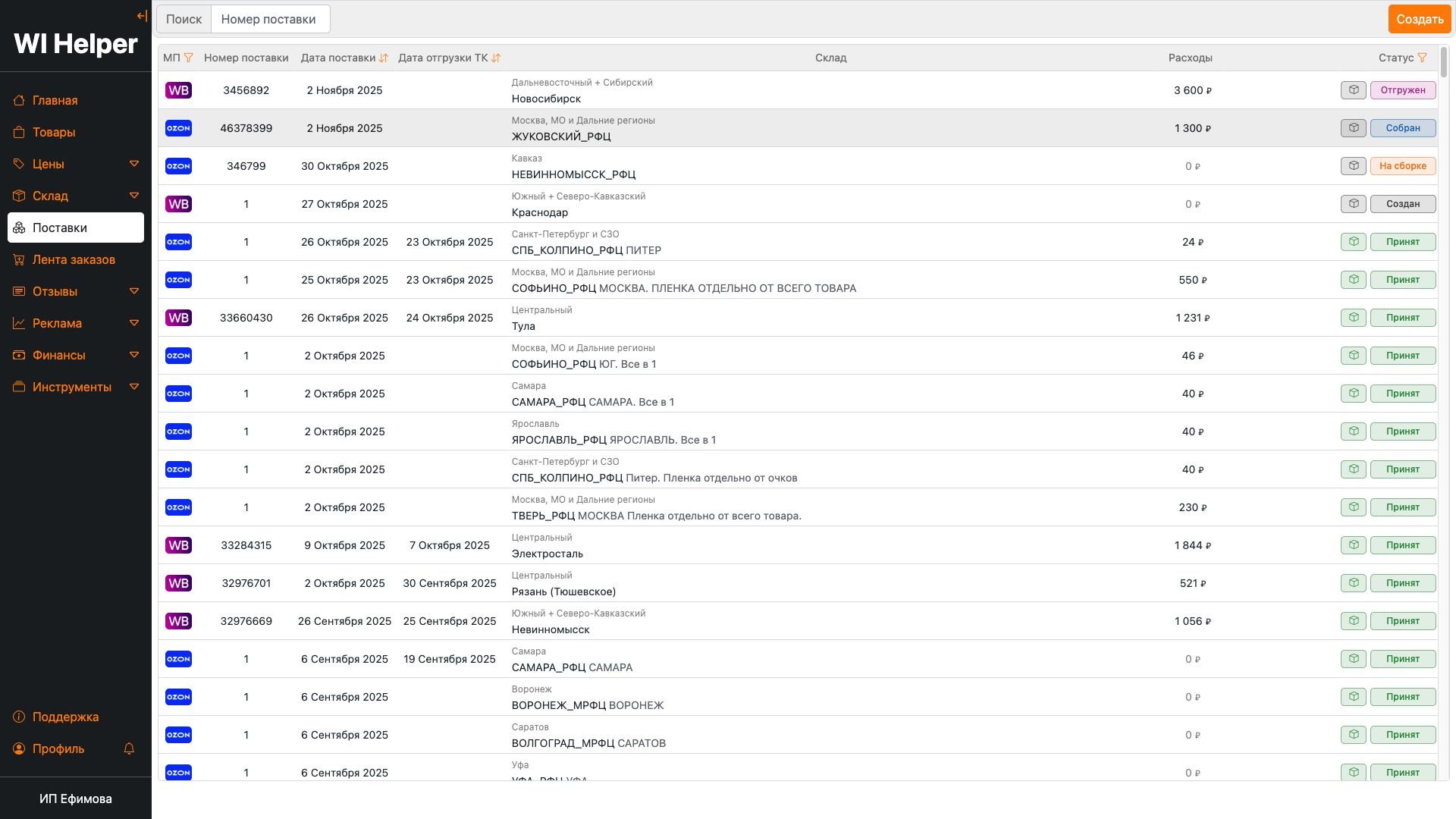Image resolution: width=1456 pixels, height=819 pixels.
Task: Click OZON badge for supply 46378399
Action: tap(178, 128)
